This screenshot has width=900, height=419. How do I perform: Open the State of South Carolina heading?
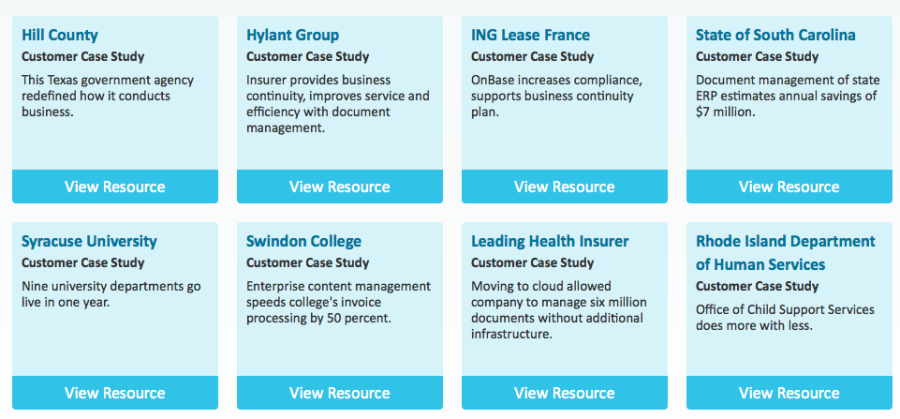[775, 35]
